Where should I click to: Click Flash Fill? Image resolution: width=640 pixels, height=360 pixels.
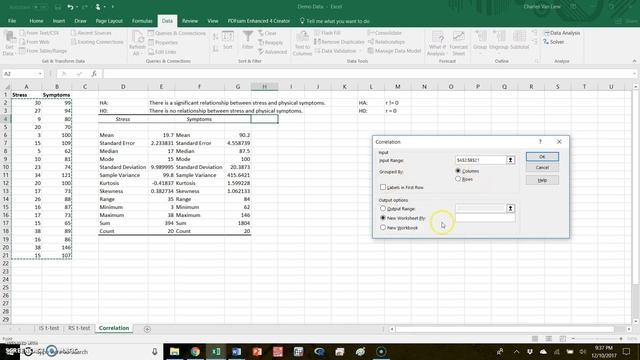(x=327, y=33)
